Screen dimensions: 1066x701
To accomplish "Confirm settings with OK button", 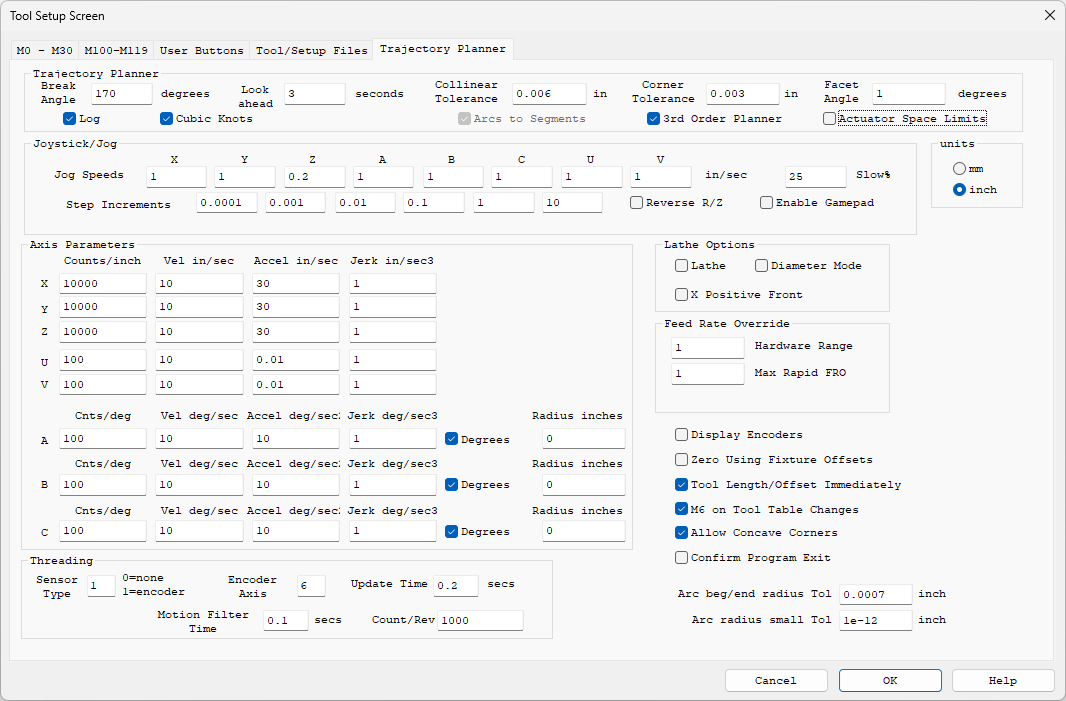I will click(890, 680).
